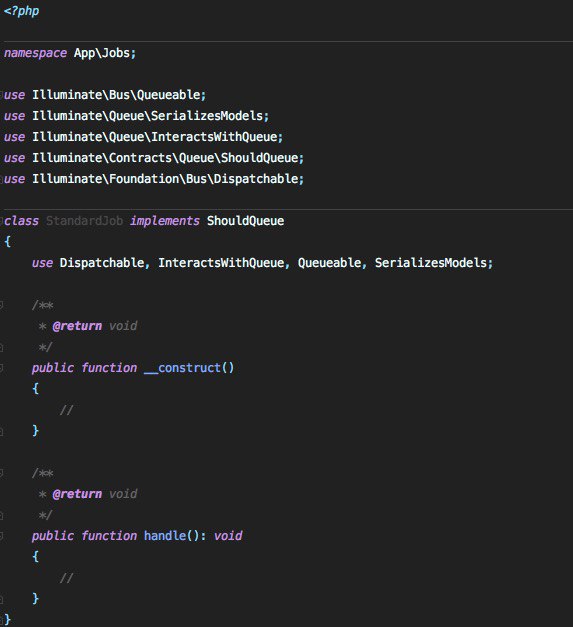Click "function" keyword before __construct
The image size is (573, 627).
(109, 368)
